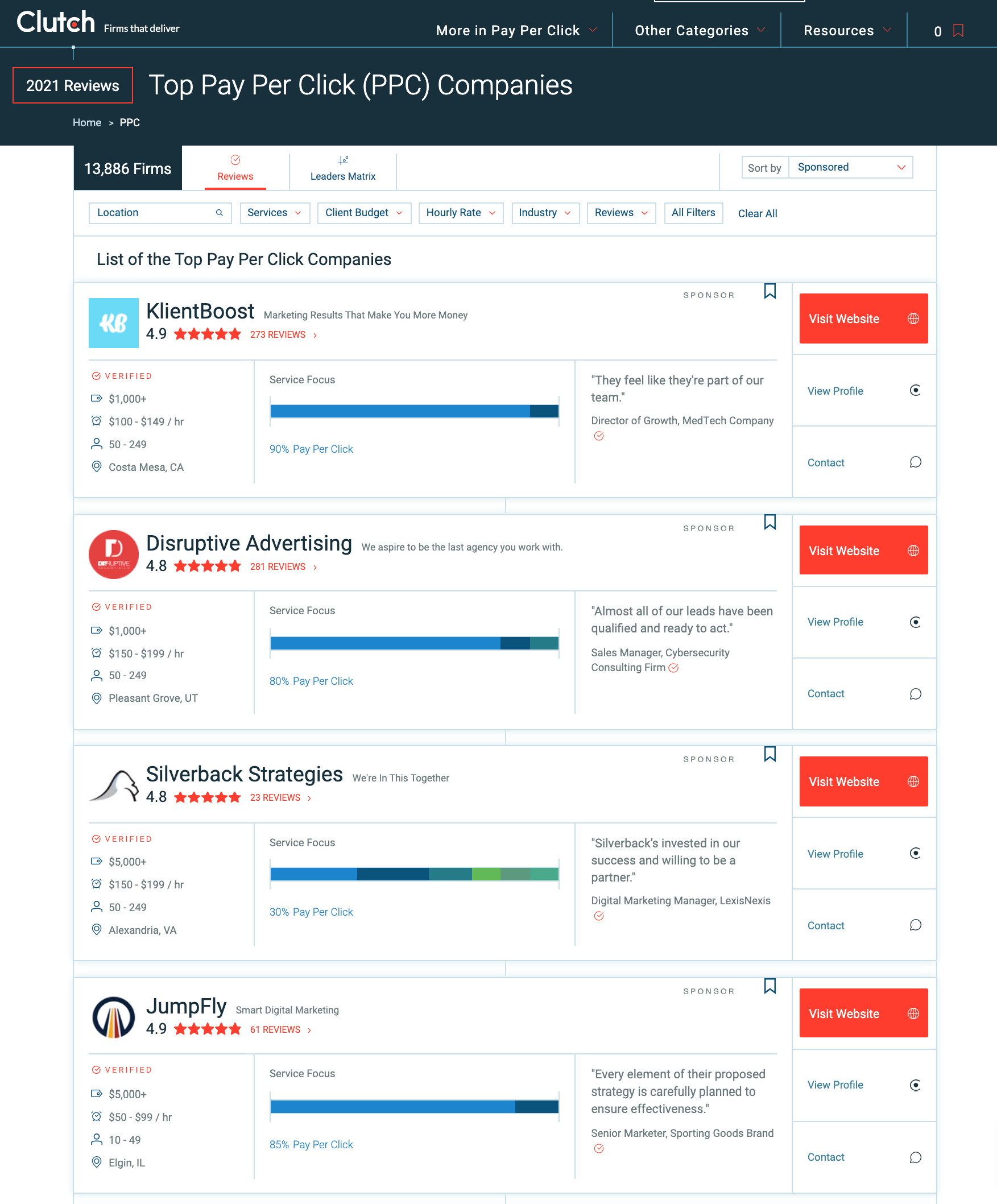Screen dimensions: 997x1204
Task: Open Silverback Strategies company name heading
Action: [x=244, y=774]
